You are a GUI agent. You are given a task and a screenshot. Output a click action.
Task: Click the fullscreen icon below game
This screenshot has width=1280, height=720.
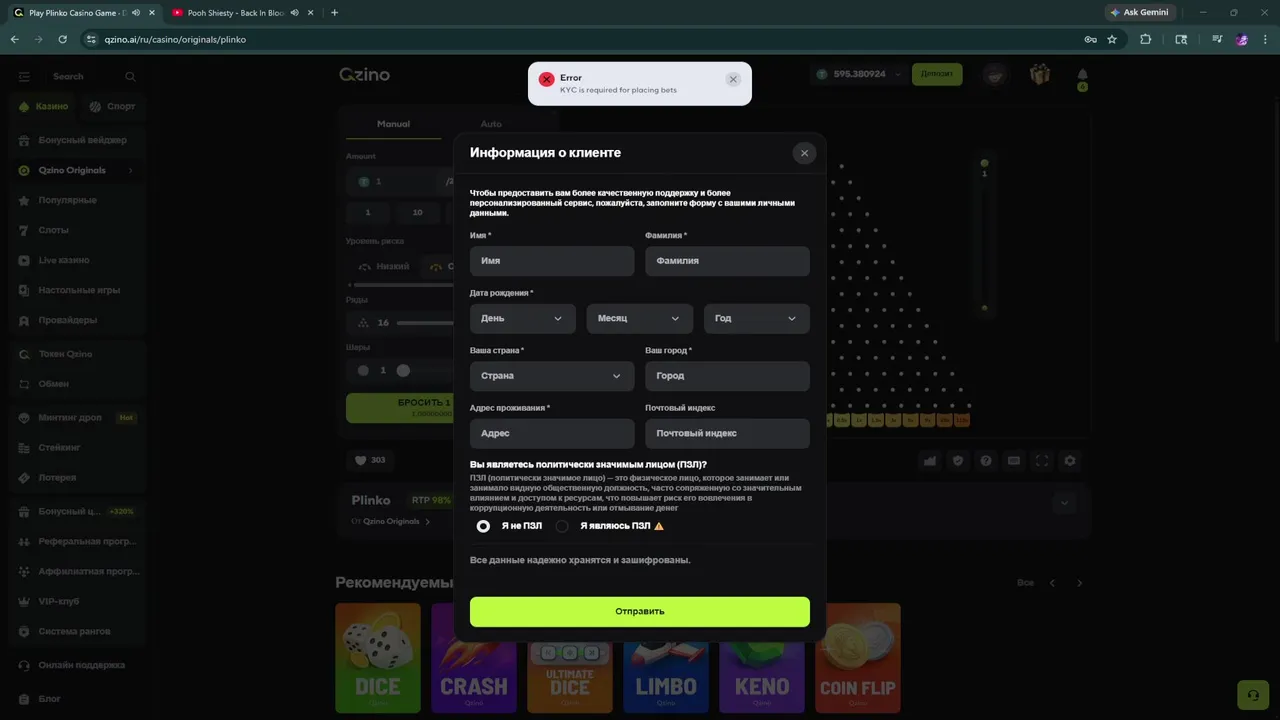pos(1042,461)
